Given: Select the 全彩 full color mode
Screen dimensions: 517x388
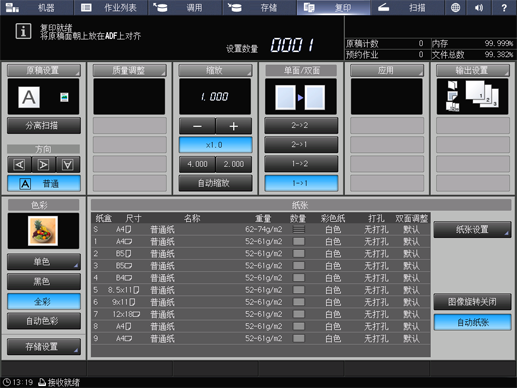Looking at the screenshot, I should tap(44, 302).
